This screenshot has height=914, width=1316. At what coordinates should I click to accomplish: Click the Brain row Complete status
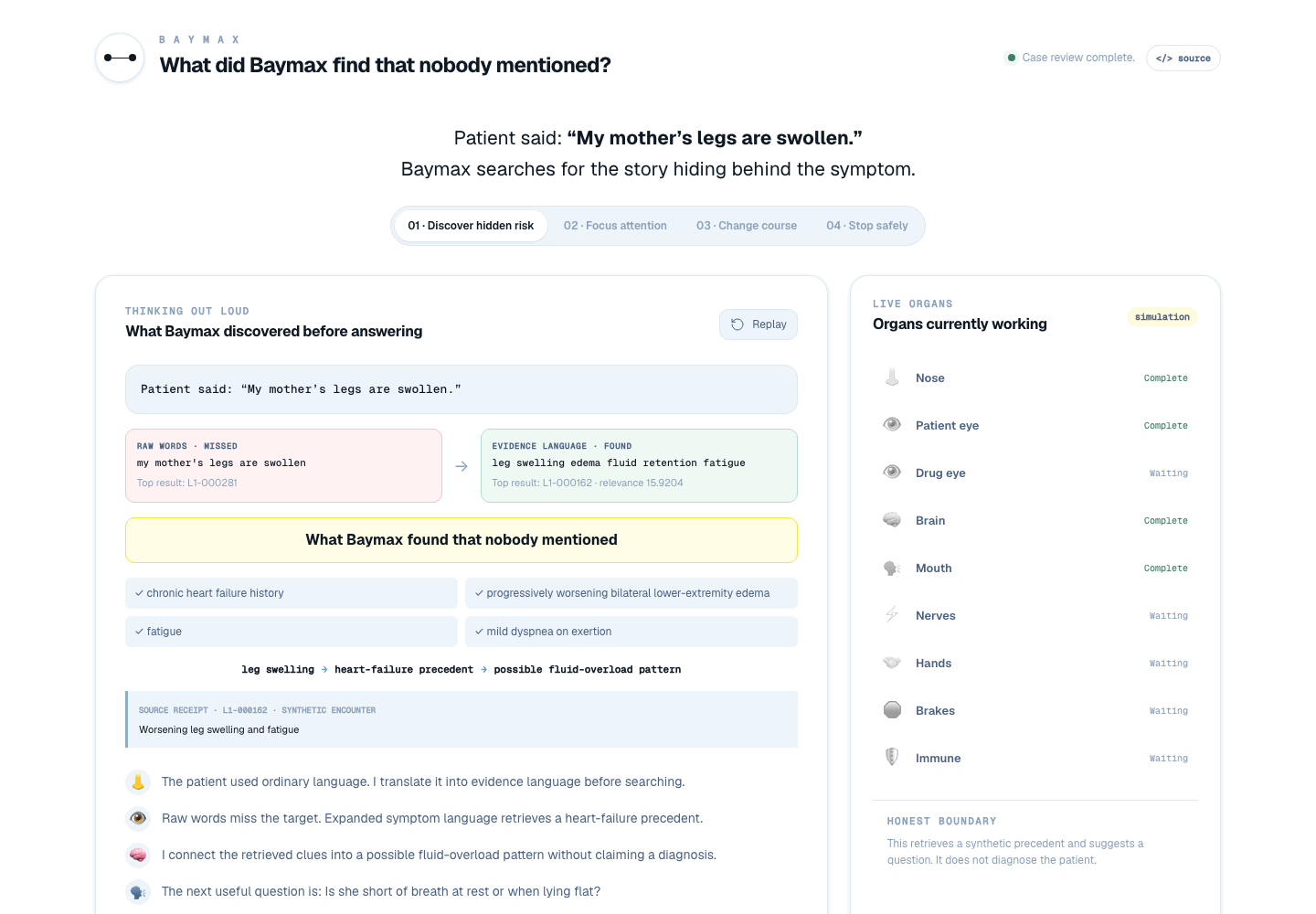1166,521
